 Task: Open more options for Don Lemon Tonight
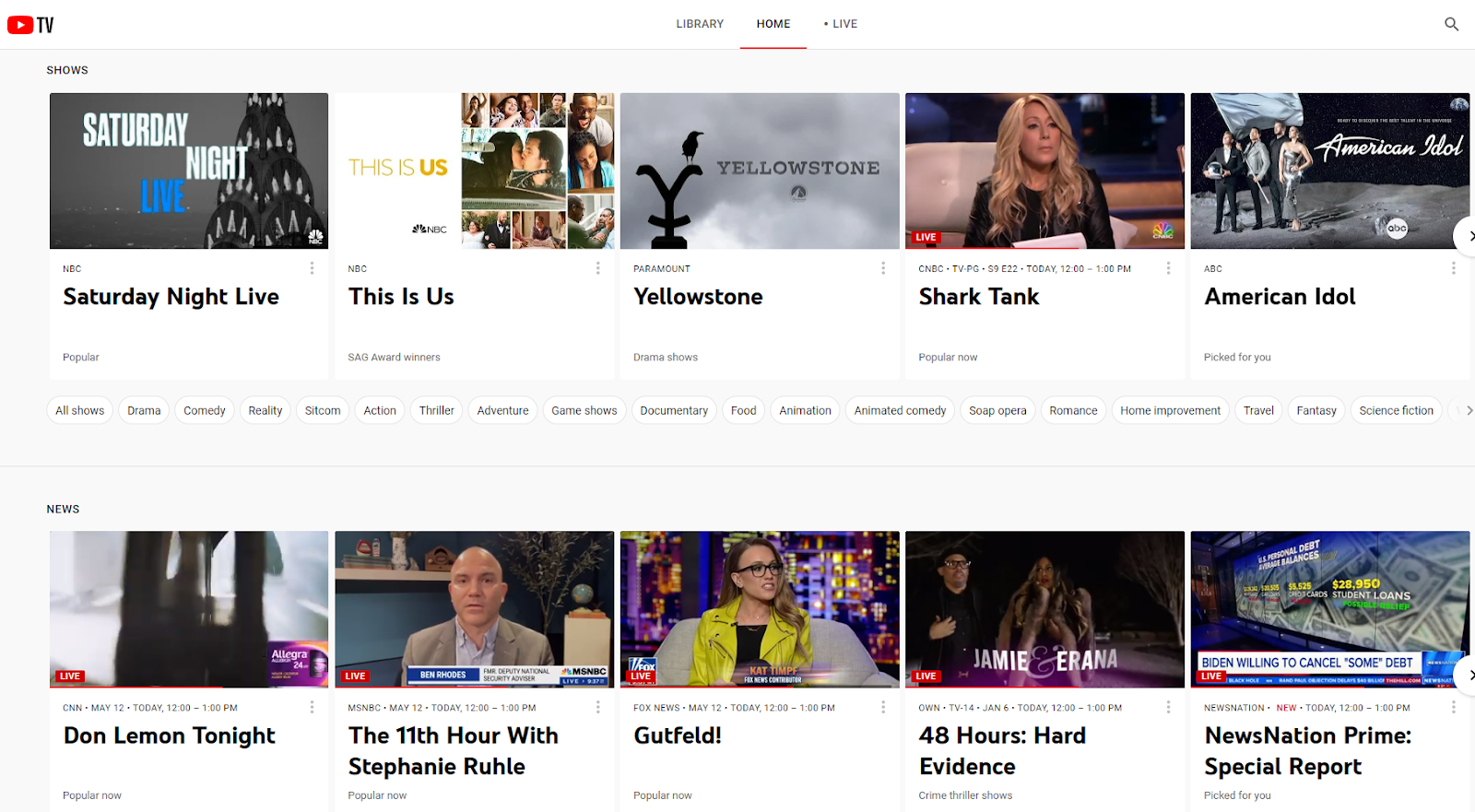click(312, 707)
